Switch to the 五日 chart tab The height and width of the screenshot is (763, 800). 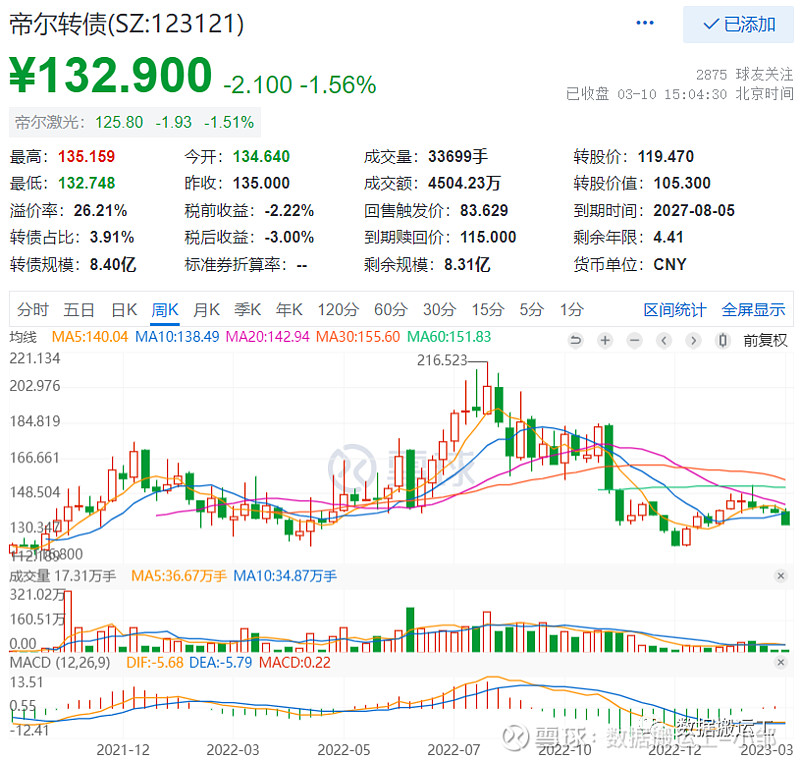(79, 309)
